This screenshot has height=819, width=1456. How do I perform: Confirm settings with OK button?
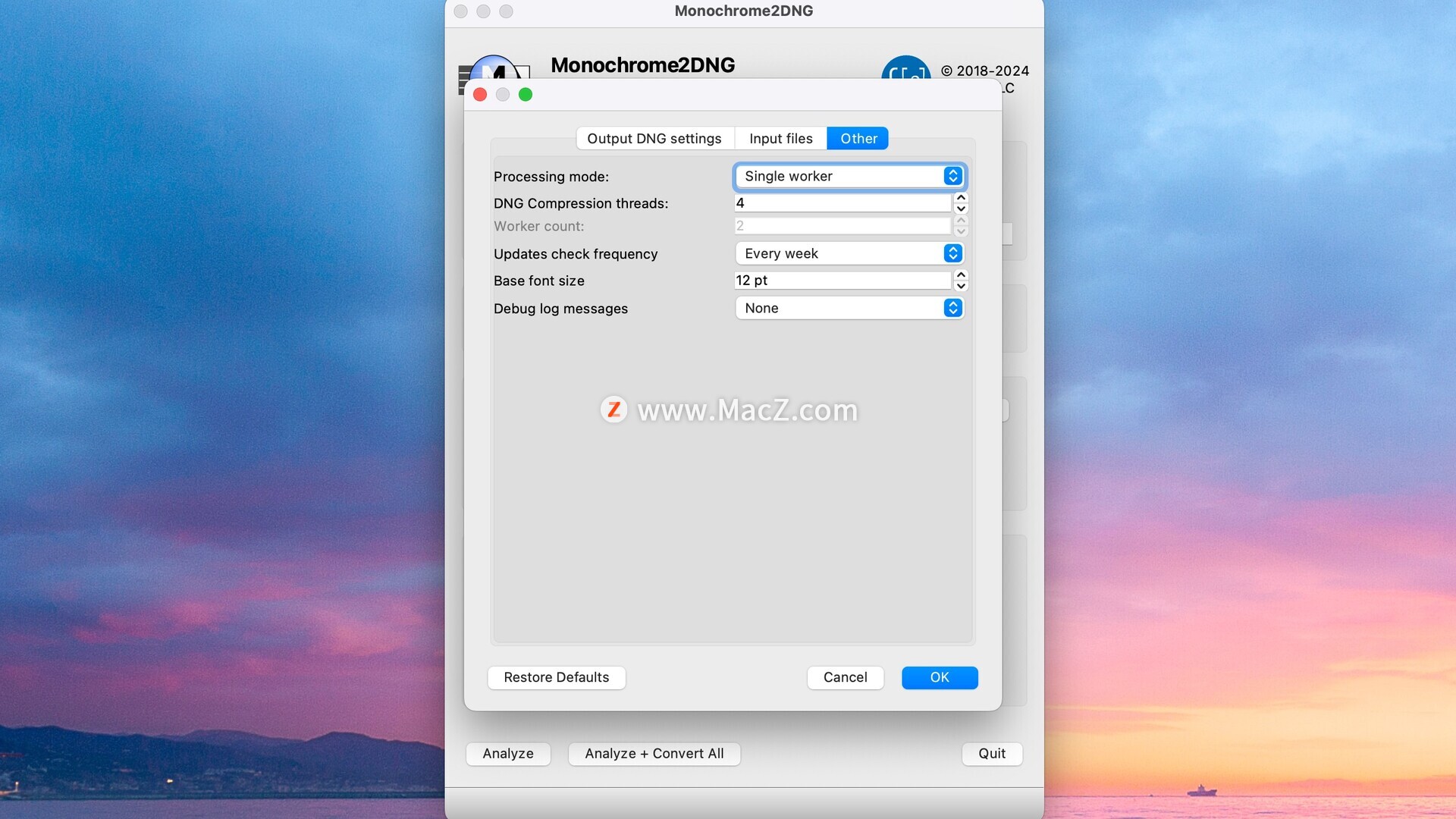point(940,677)
